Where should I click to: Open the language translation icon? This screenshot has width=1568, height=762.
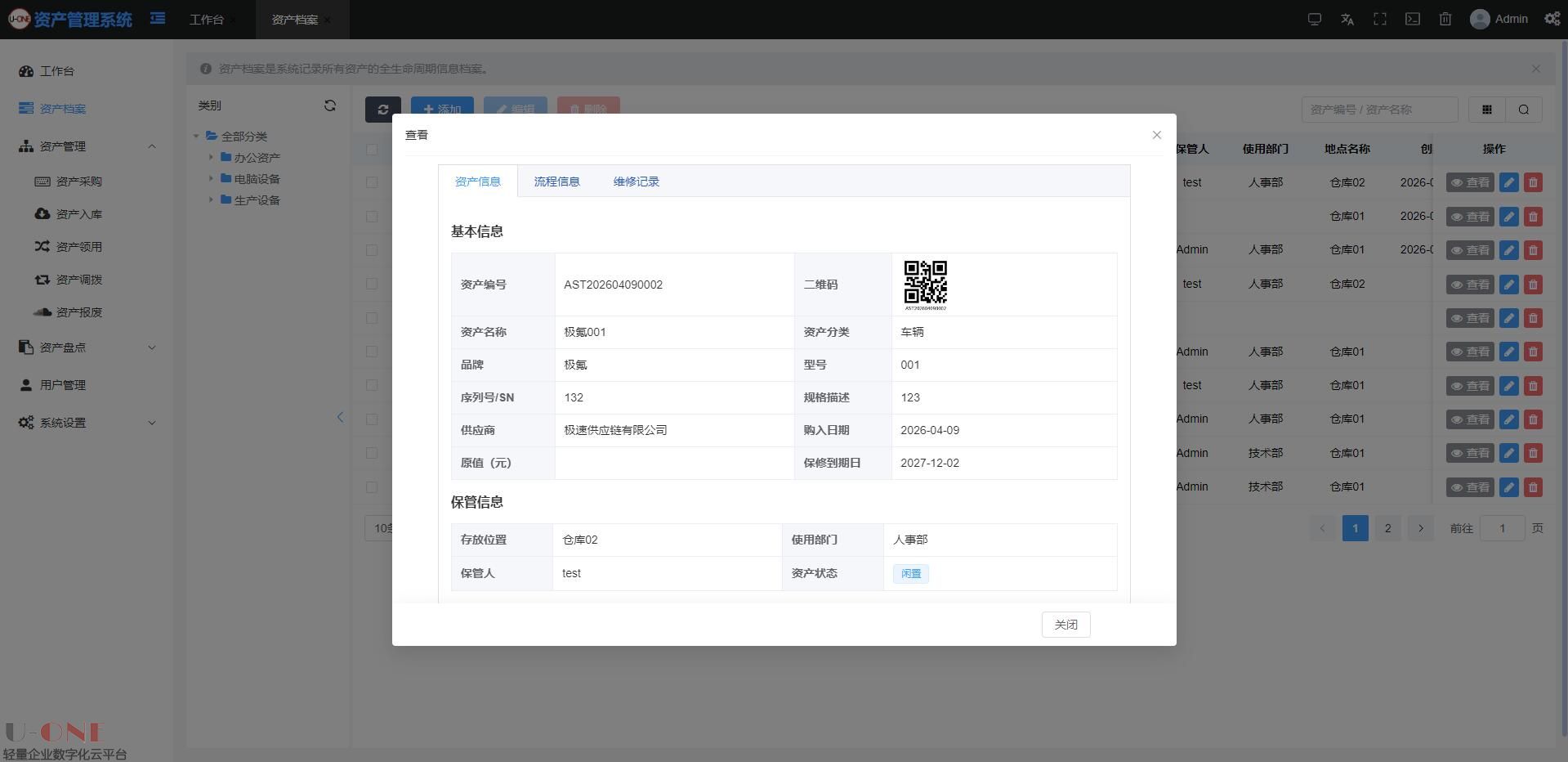(x=1347, y=19)
